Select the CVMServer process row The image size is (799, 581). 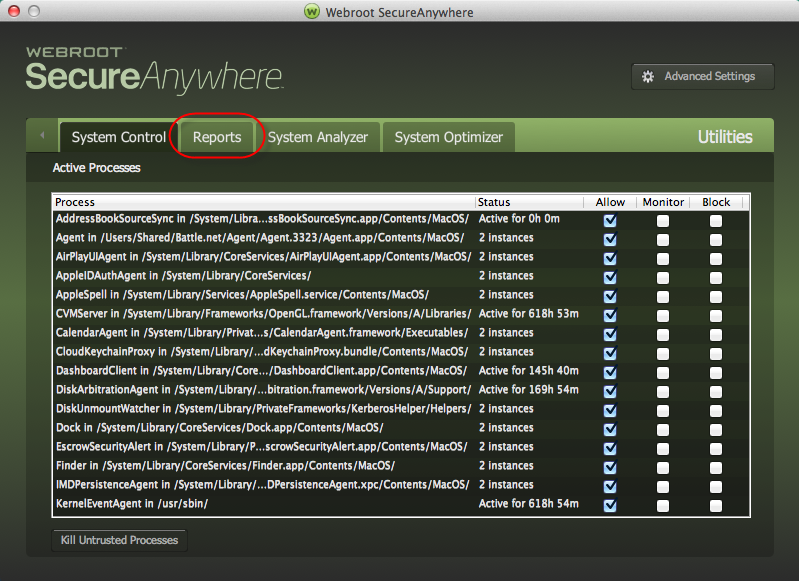(x=401, y=313)
